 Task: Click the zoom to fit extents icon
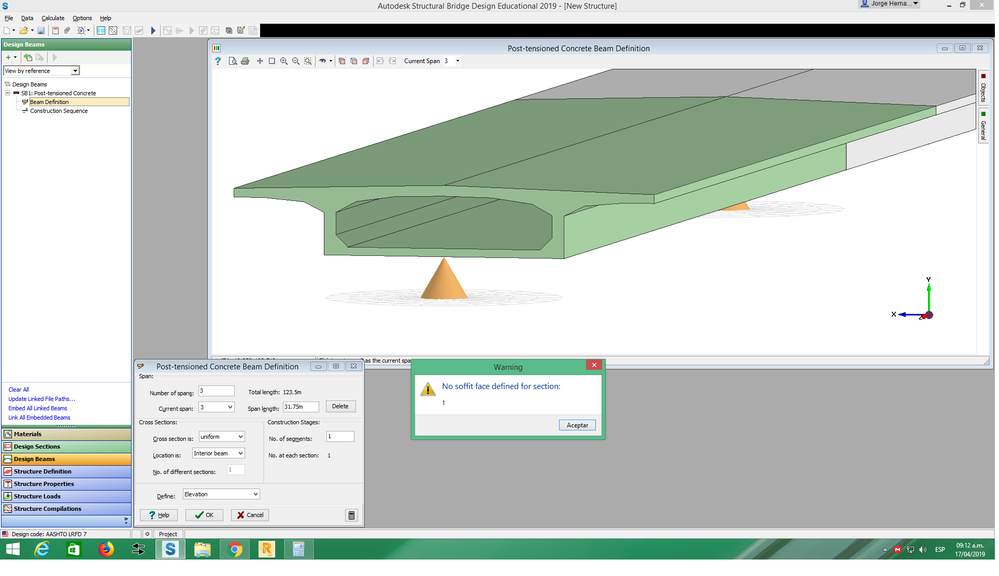[x=308, y=61]
